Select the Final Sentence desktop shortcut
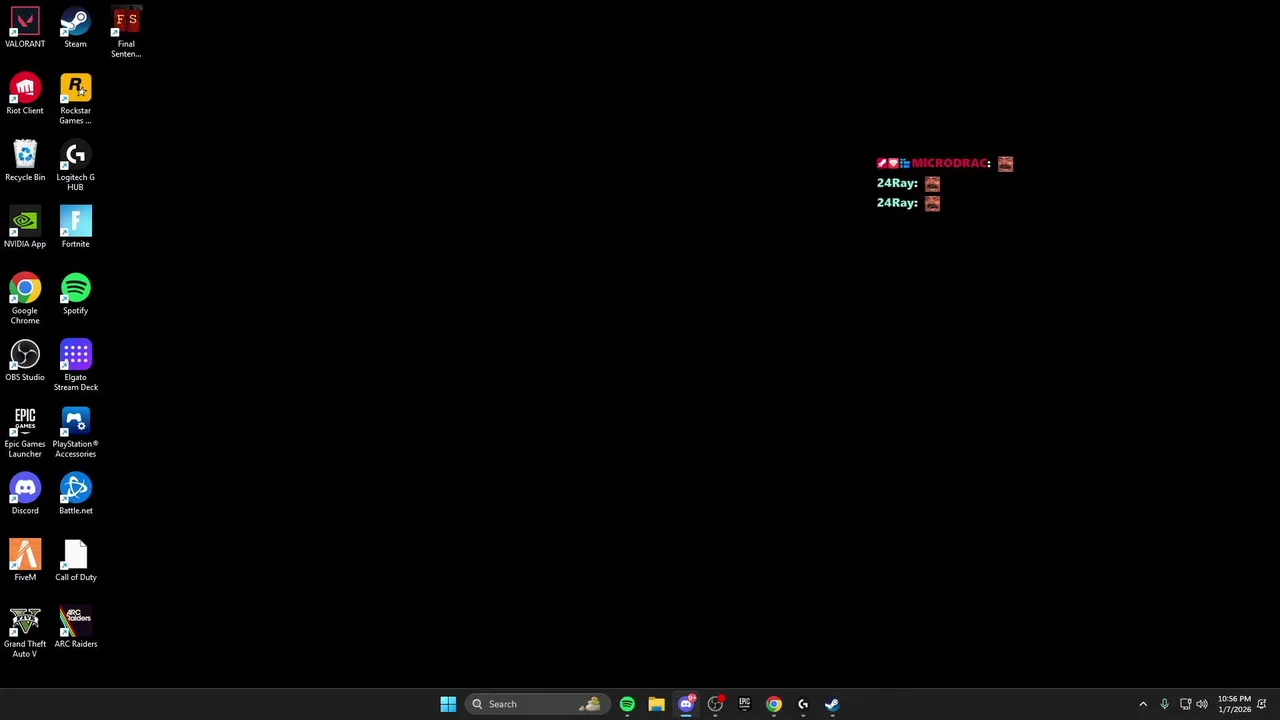Image resolution: width=1280 pixels, height=720 pixels. click(126, 32)
